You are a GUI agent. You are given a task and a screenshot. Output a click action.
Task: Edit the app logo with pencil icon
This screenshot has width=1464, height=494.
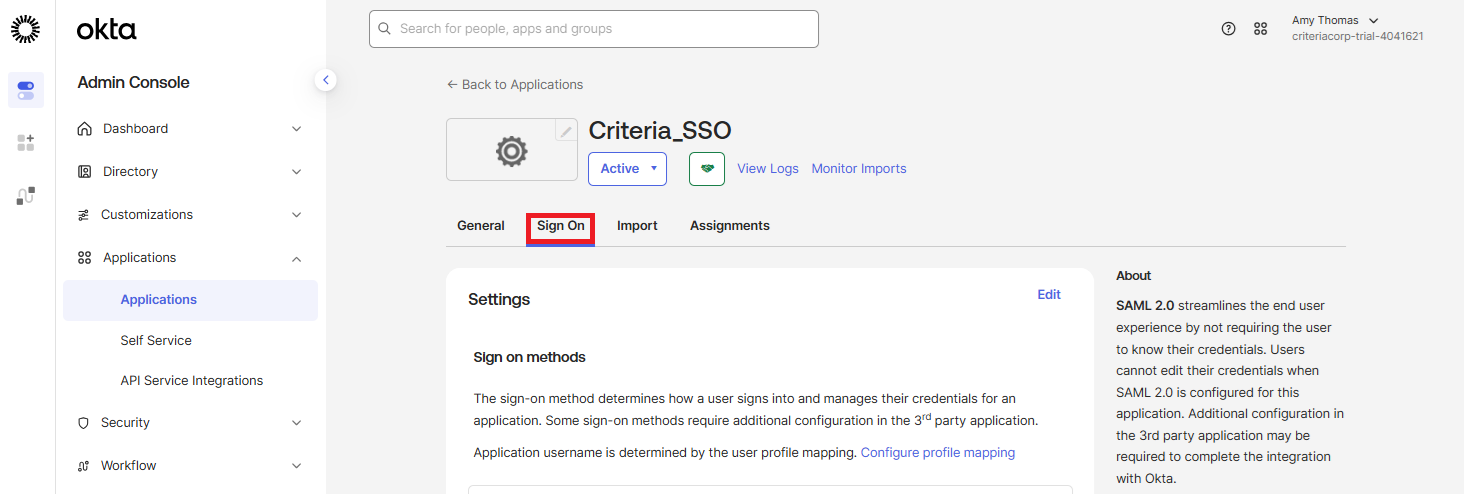pyautogui.click(x=566, y=131)
